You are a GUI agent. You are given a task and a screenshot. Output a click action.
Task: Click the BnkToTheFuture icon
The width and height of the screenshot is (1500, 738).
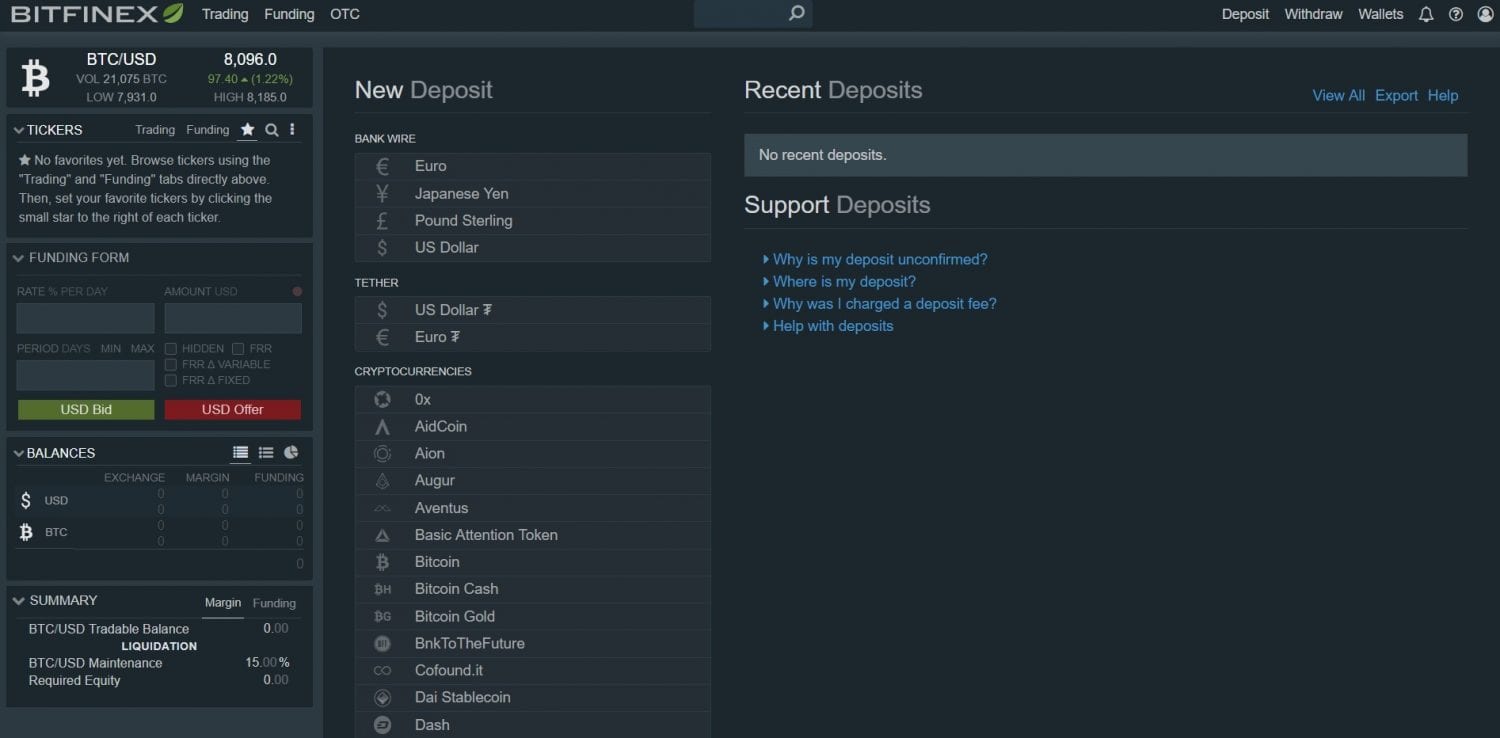click(x=382, y=643)
